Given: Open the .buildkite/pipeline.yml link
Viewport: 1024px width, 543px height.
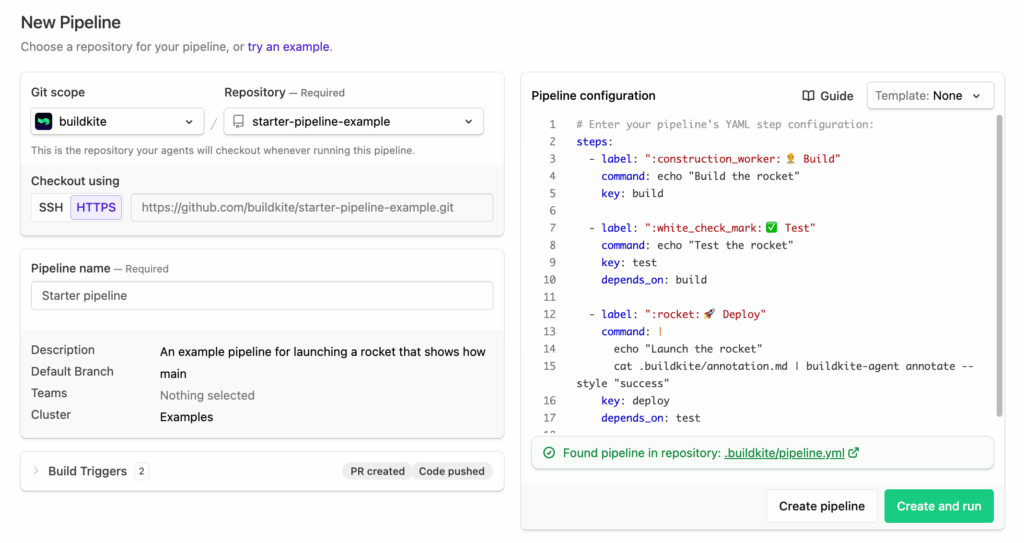Looking at the screenshot, I should [784, 453].
